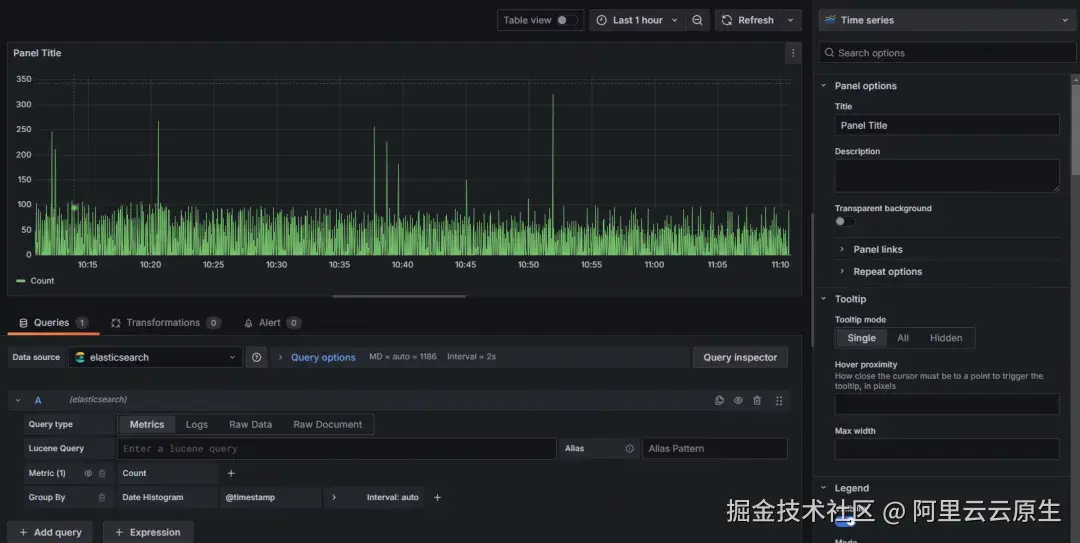Click the Search options field
This screenshot has height=543, width=1080.
coord(946,53)
